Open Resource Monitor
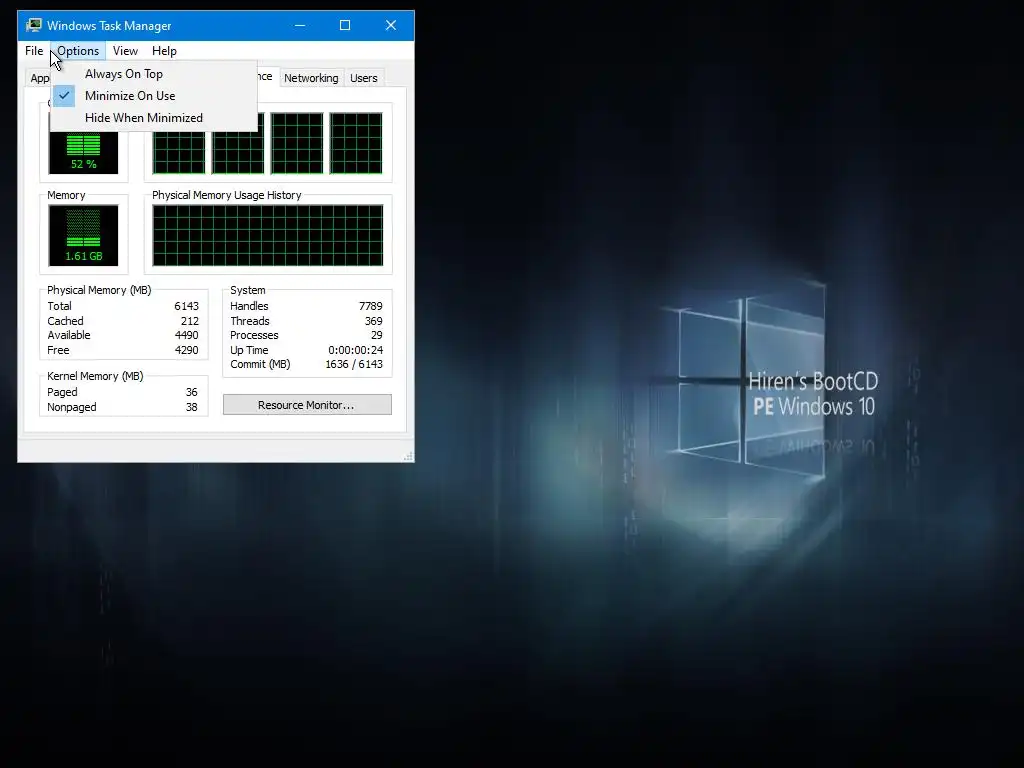 pos(307,405)
